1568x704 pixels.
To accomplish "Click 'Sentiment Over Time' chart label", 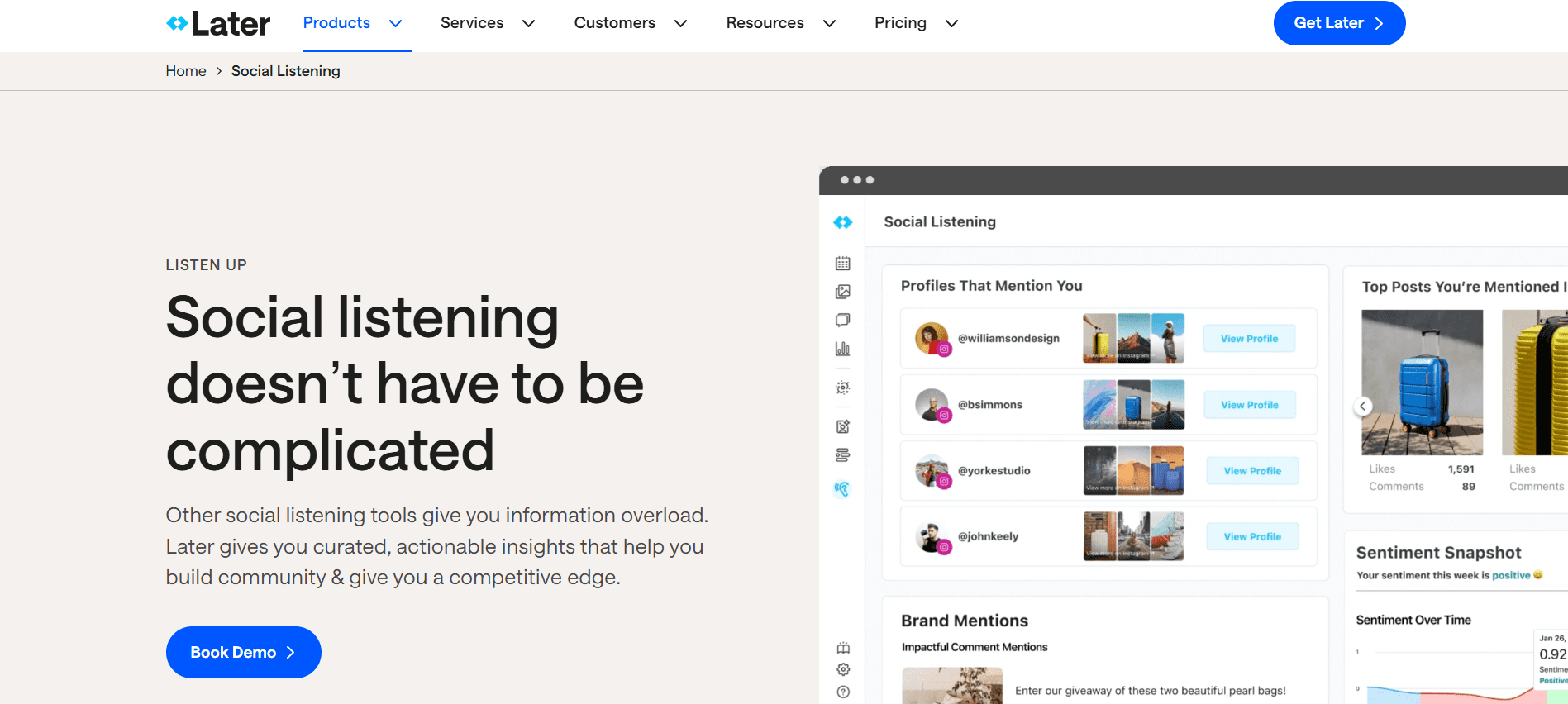I will (x=1413, y=620).
